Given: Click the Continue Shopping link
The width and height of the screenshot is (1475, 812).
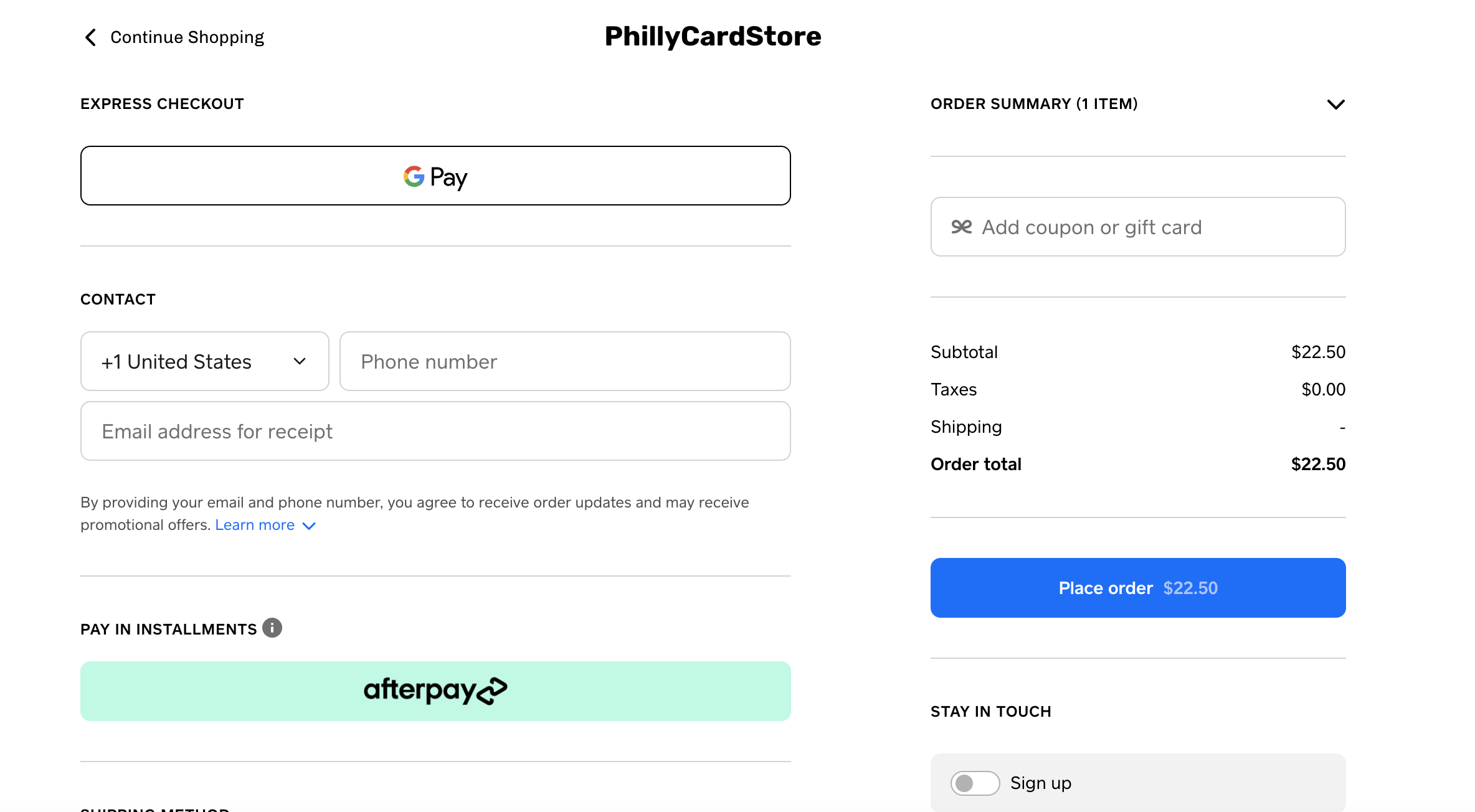Looking at the screenshot, I should (x=187, y=37).
